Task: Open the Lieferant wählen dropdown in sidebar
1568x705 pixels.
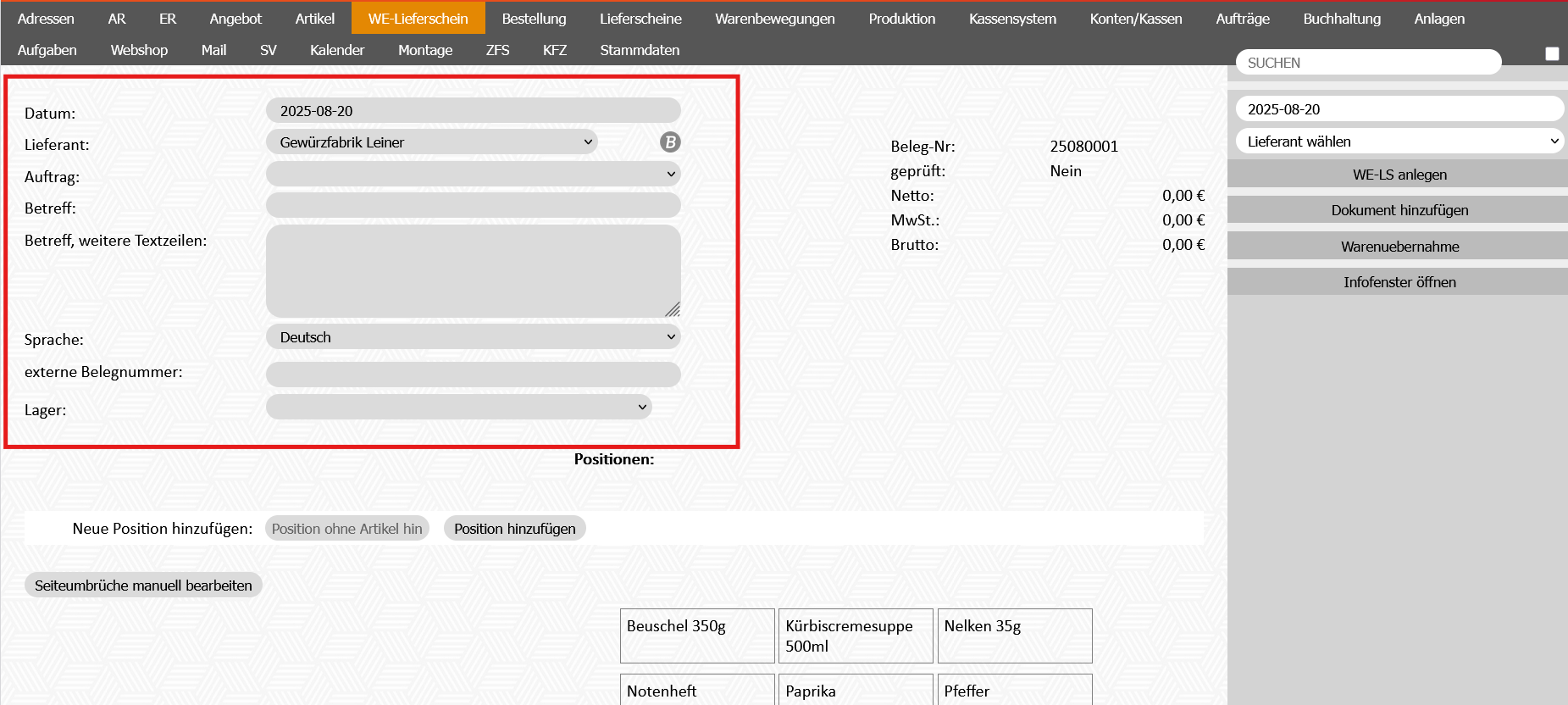Action: [1399, 142]
